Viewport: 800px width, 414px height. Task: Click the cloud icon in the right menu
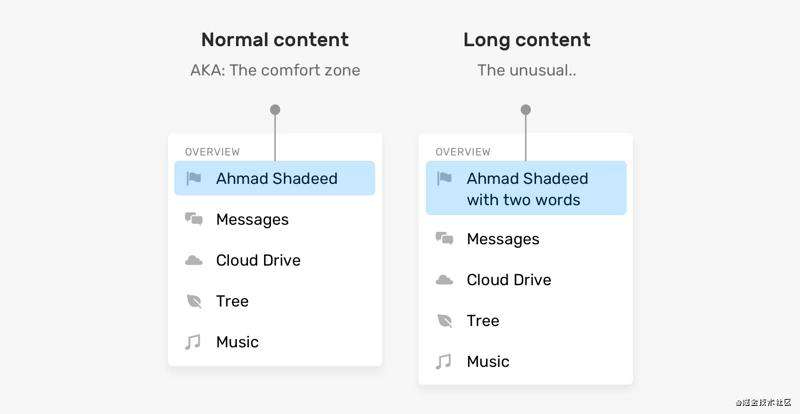[444, 280]
